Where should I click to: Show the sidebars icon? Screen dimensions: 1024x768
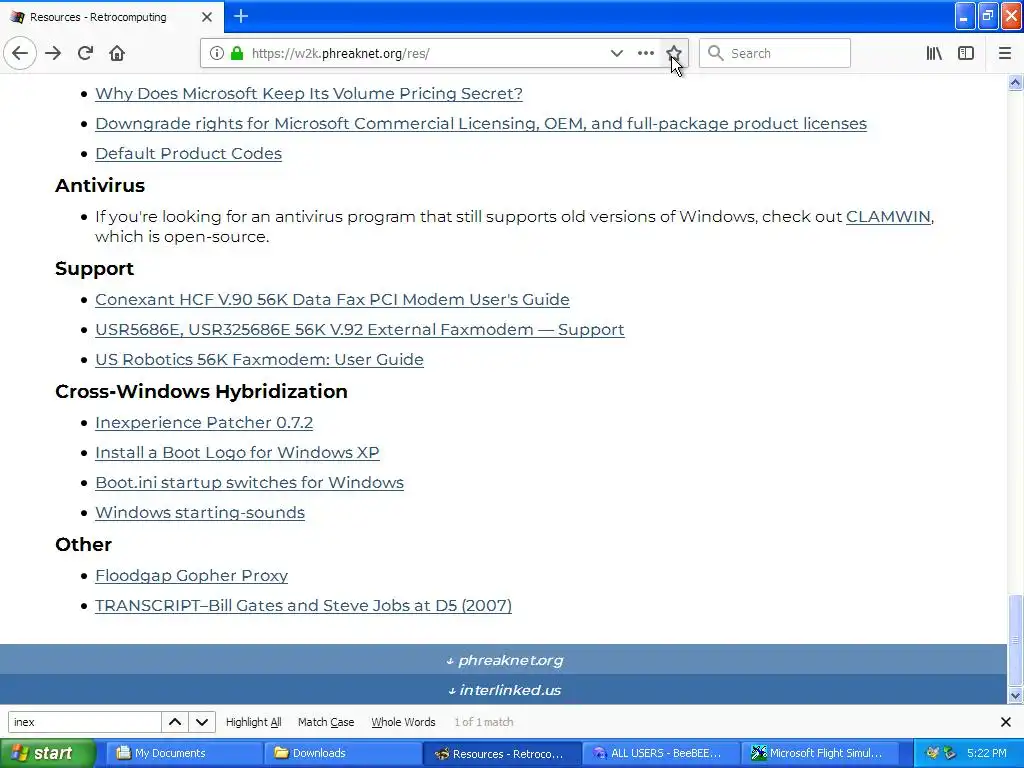click(x=966, y=54)
